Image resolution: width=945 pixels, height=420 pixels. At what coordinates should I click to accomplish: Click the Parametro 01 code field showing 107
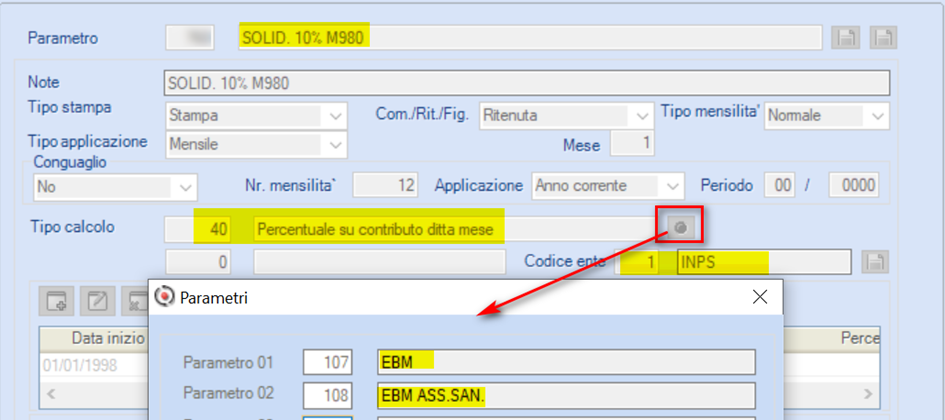point(327,362)
